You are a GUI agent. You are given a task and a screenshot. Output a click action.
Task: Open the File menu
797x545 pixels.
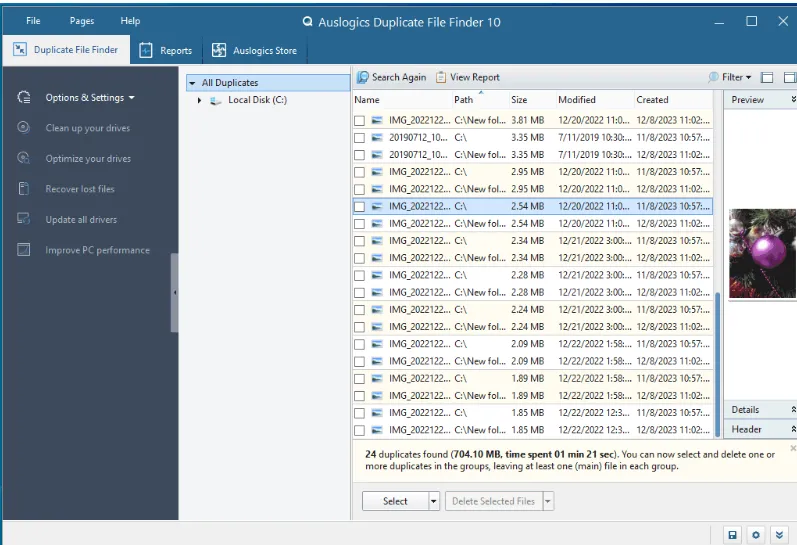(x=33, y=21)
